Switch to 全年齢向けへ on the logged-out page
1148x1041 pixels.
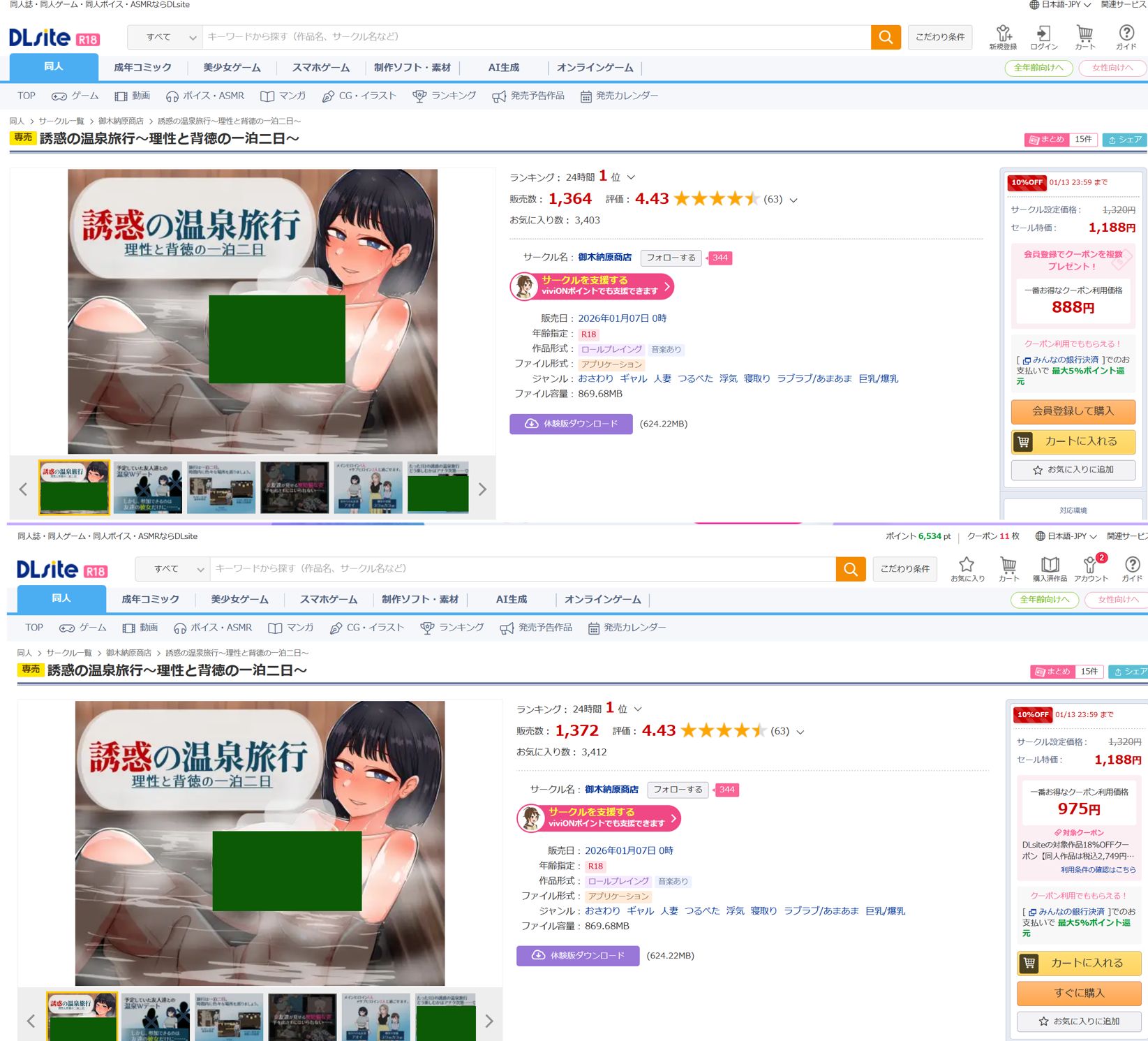point(1038,68)
